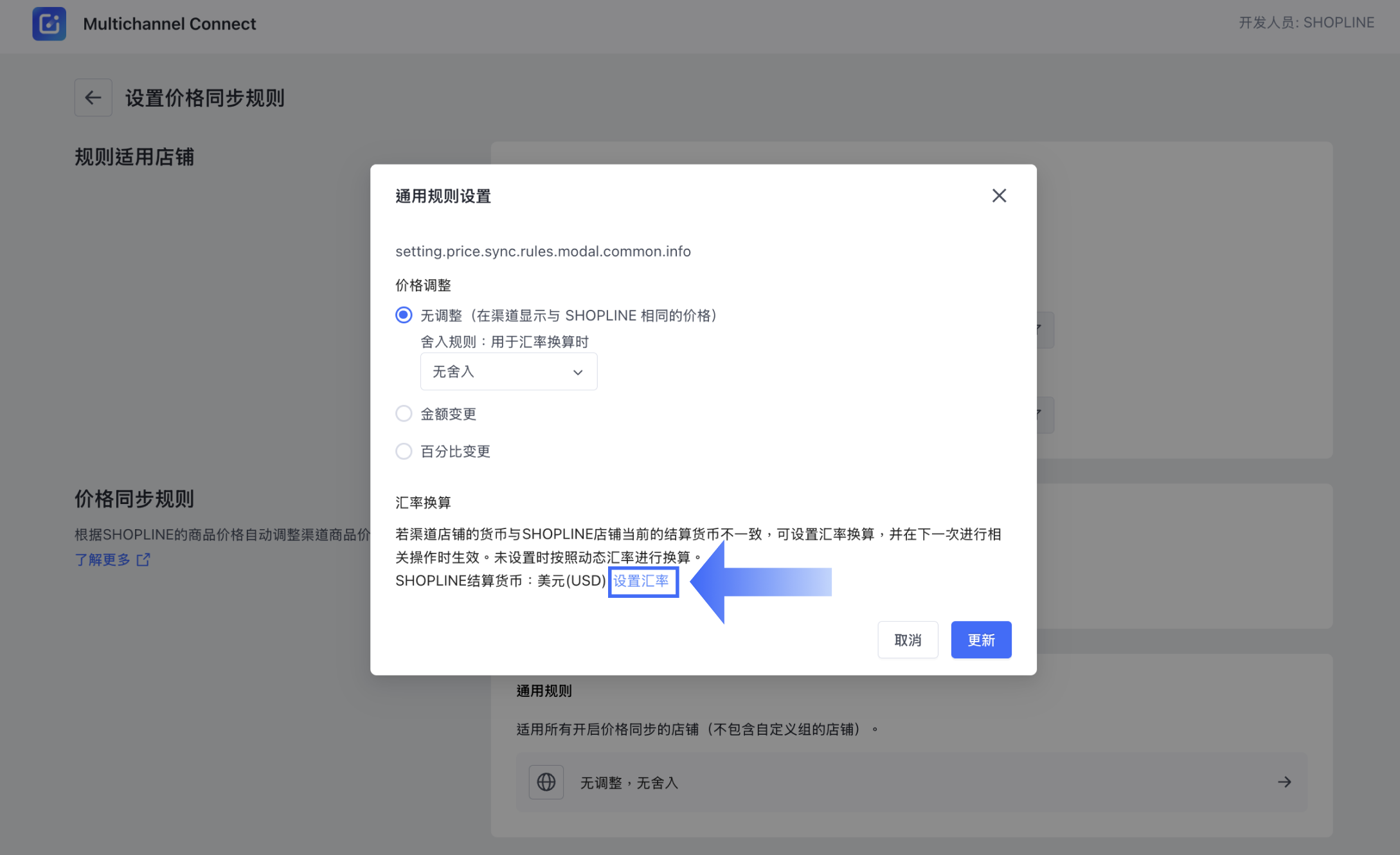Image resolution: width=1400 pixels, height=855 pixels.
Task: Click the 开发人员: SHOPLINE text
Action: point(1306,22)
